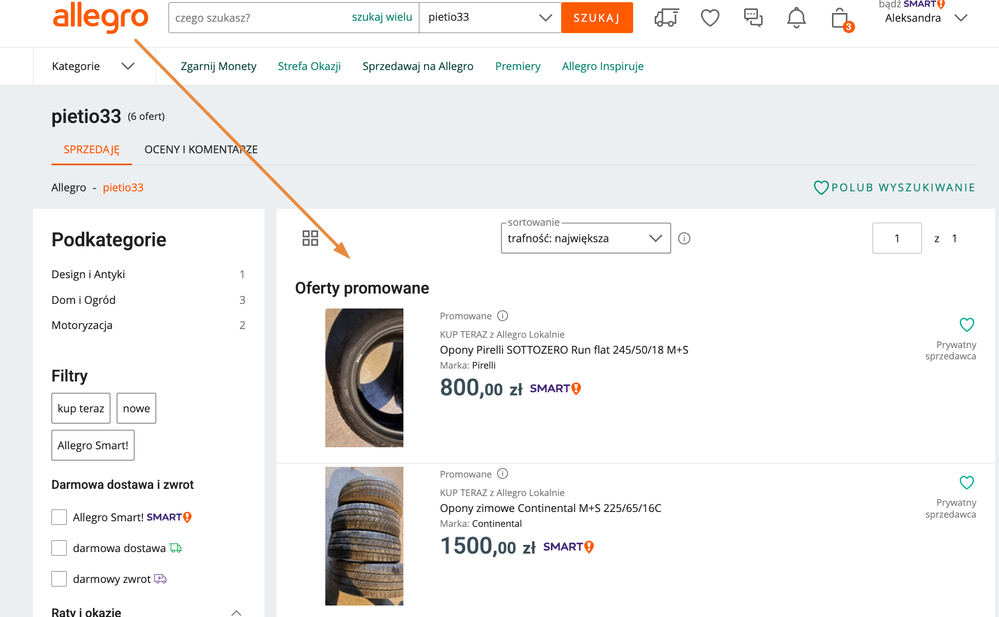Screen dimensions: 999x617
Task: Open Opony Pirelli SOTTOZERO Run flat title
Action: (x=564, y=350)
